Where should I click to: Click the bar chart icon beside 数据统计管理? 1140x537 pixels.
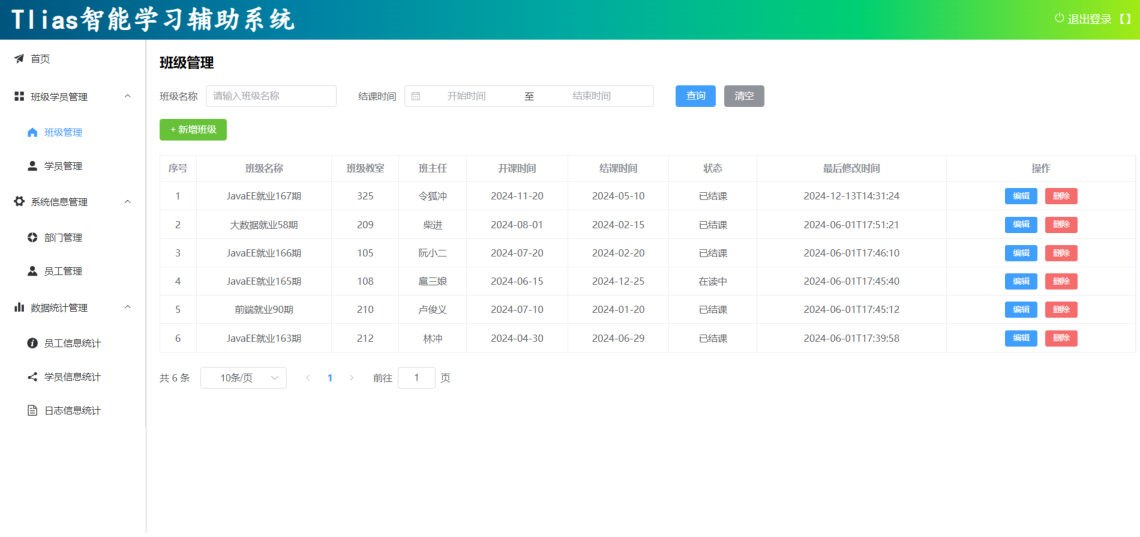click(20, 307)
